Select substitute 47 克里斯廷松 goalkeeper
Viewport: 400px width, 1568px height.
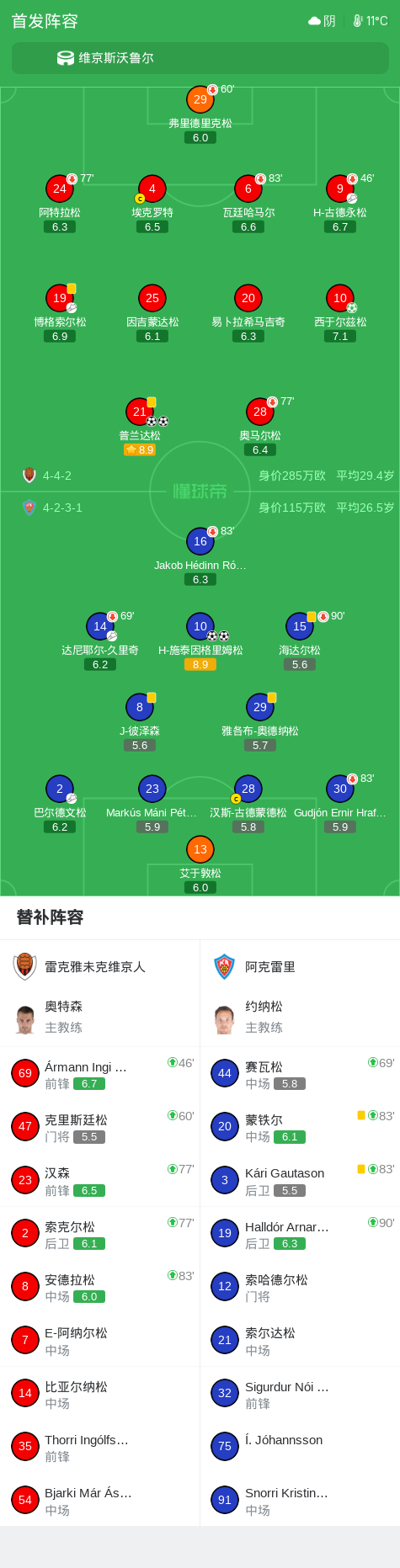point(100,1126)
